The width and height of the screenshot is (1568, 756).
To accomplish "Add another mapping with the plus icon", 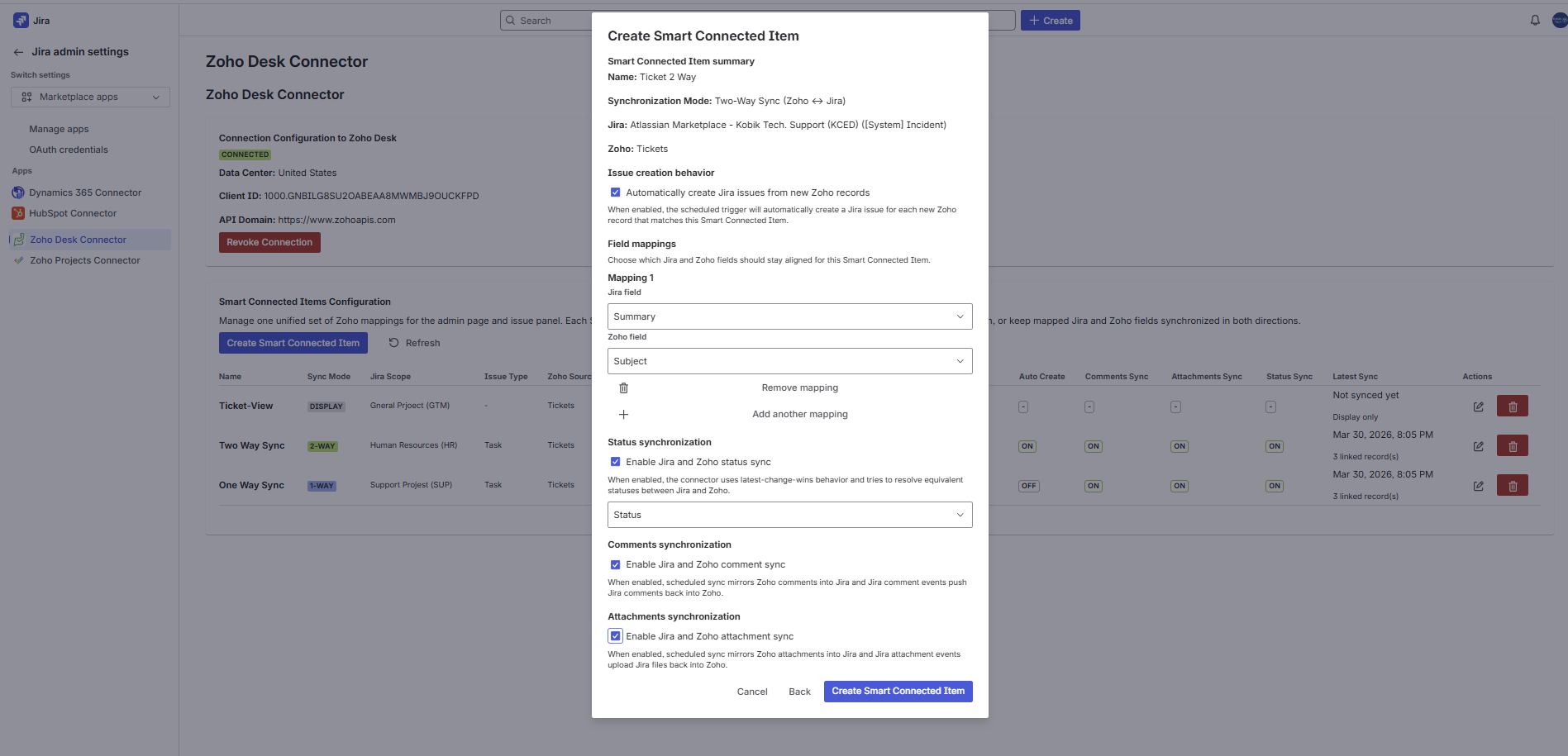I will coord(623,414).
